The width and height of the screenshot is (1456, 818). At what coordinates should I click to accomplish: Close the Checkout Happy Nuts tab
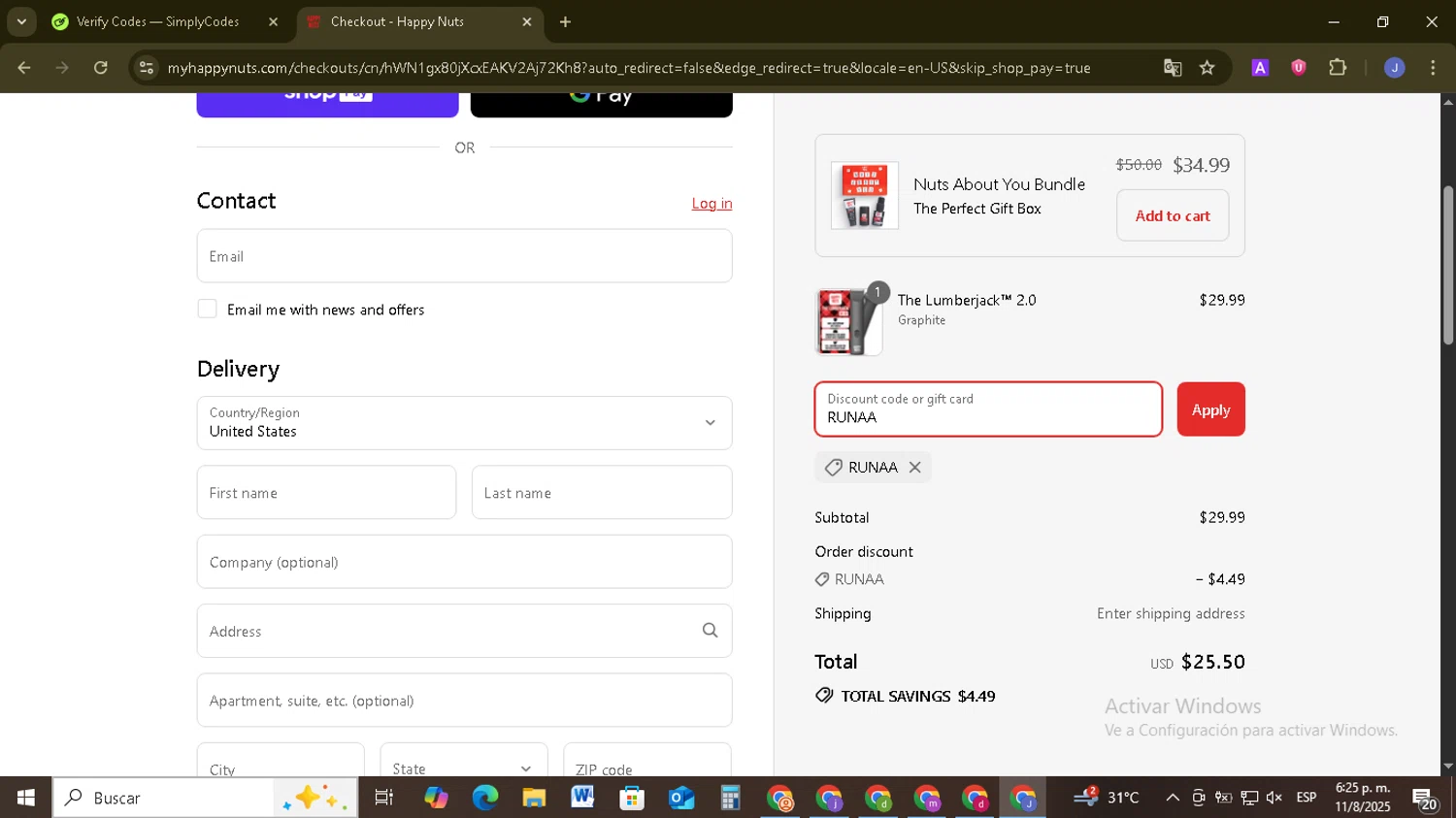(x=526, y=21)
